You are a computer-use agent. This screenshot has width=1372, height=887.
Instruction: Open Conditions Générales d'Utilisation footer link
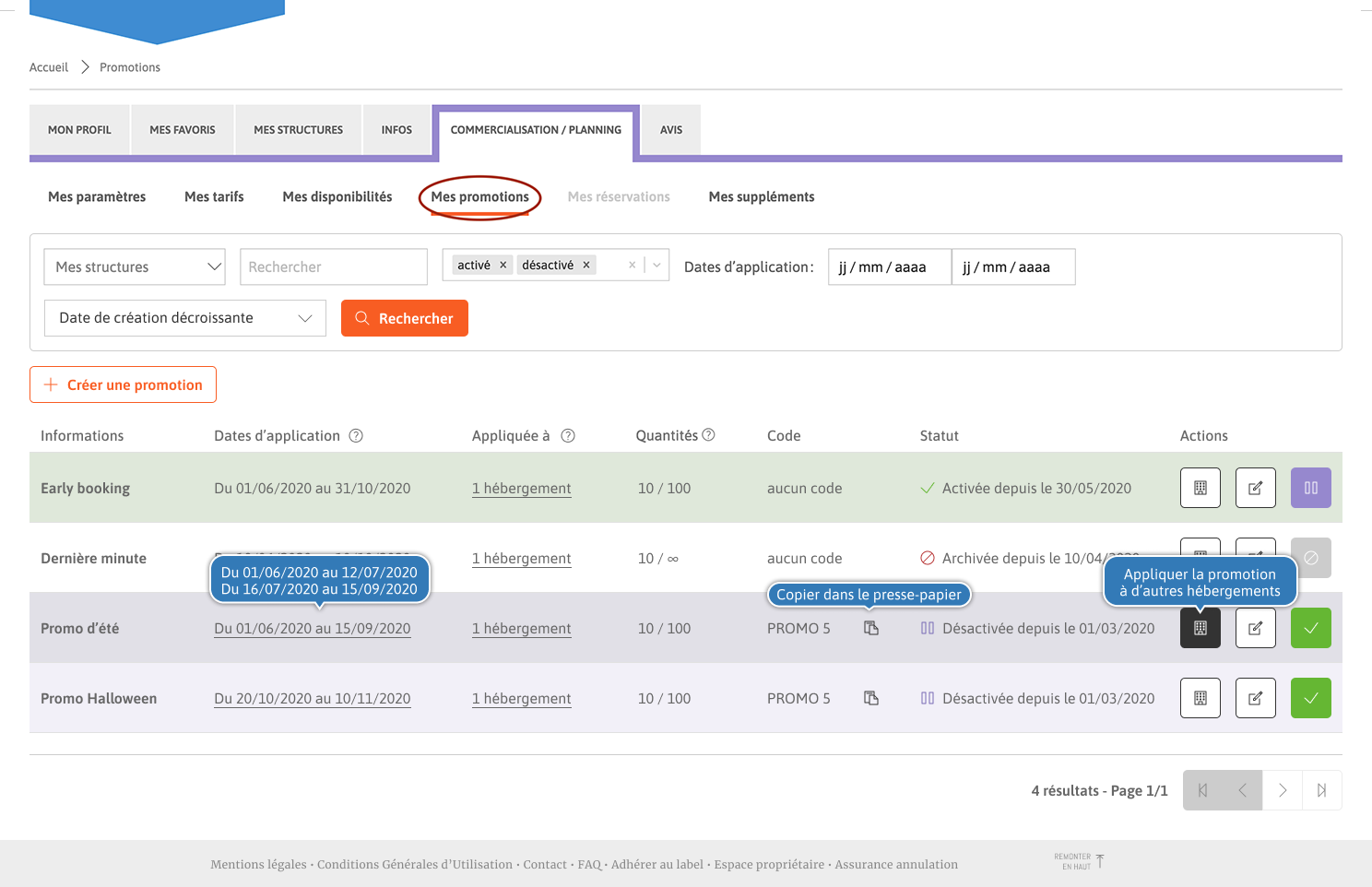click(x=415, y=864)
